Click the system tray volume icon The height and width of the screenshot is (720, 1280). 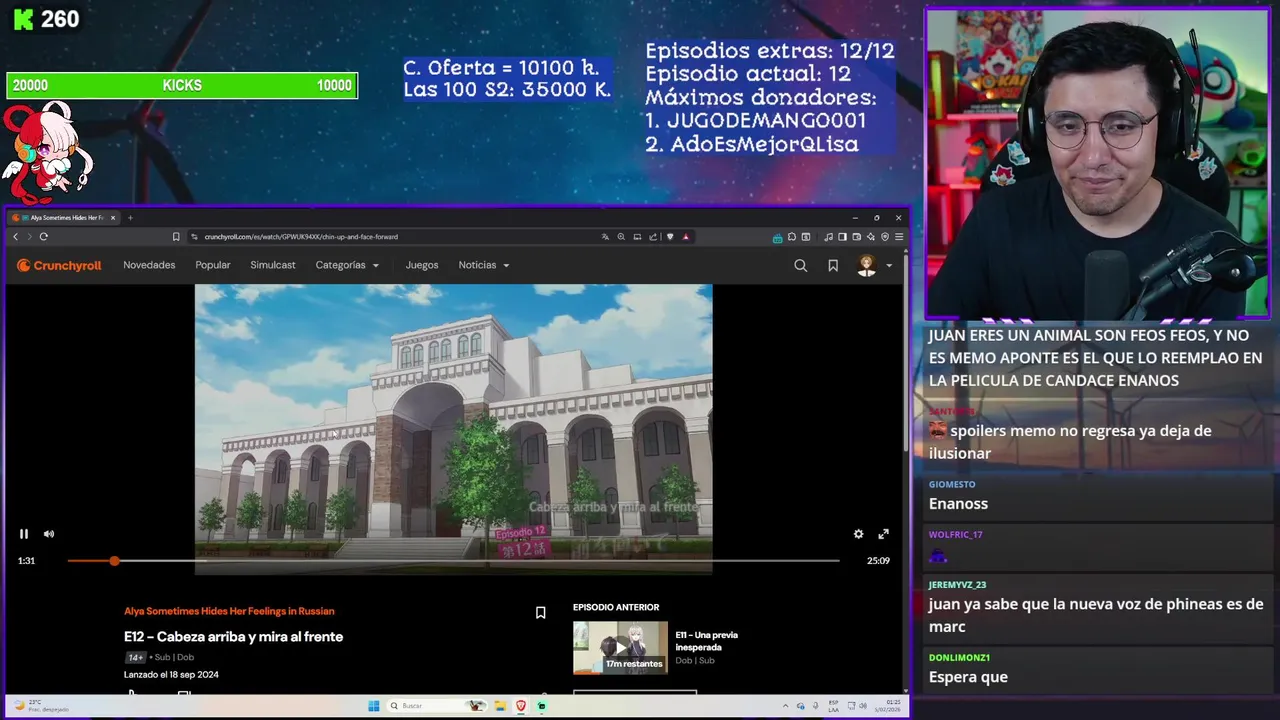pyautogui.click(x=863, y=706)
